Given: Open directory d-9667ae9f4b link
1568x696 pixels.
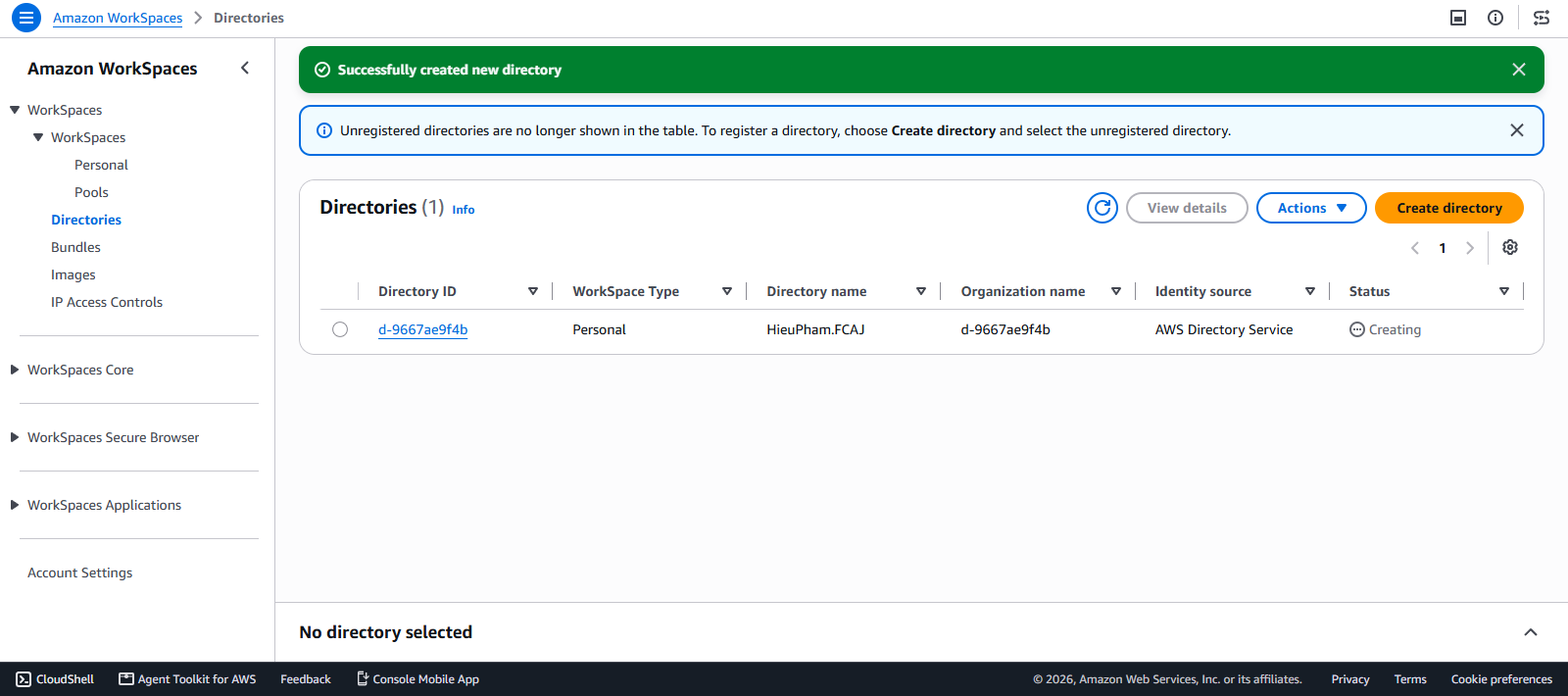Looking at the screenshot, I should click(423, 329).
